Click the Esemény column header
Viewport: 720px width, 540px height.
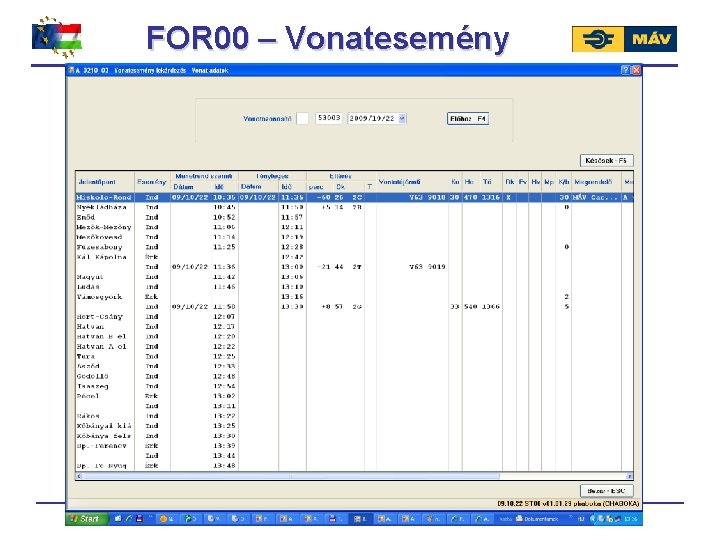tap(152, 182)
